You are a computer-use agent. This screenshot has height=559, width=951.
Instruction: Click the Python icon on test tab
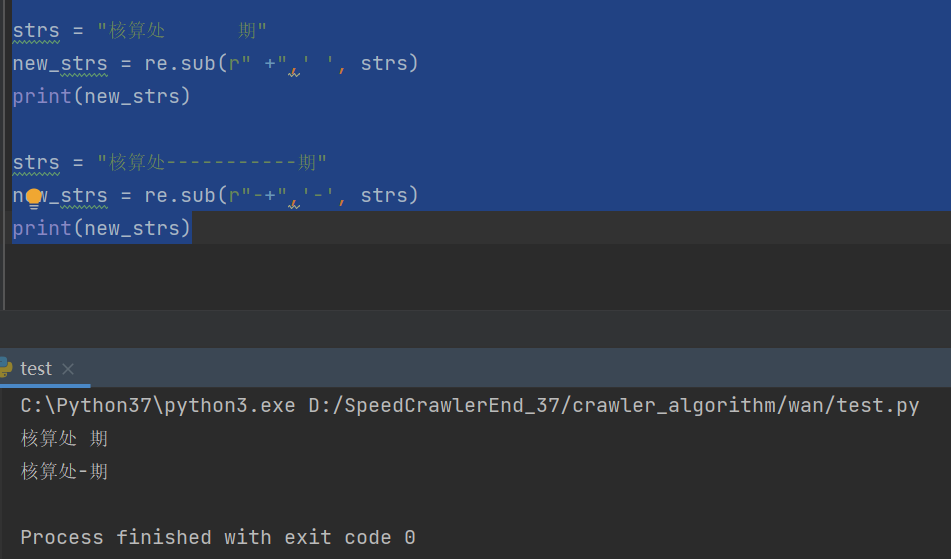pos(5,367)
